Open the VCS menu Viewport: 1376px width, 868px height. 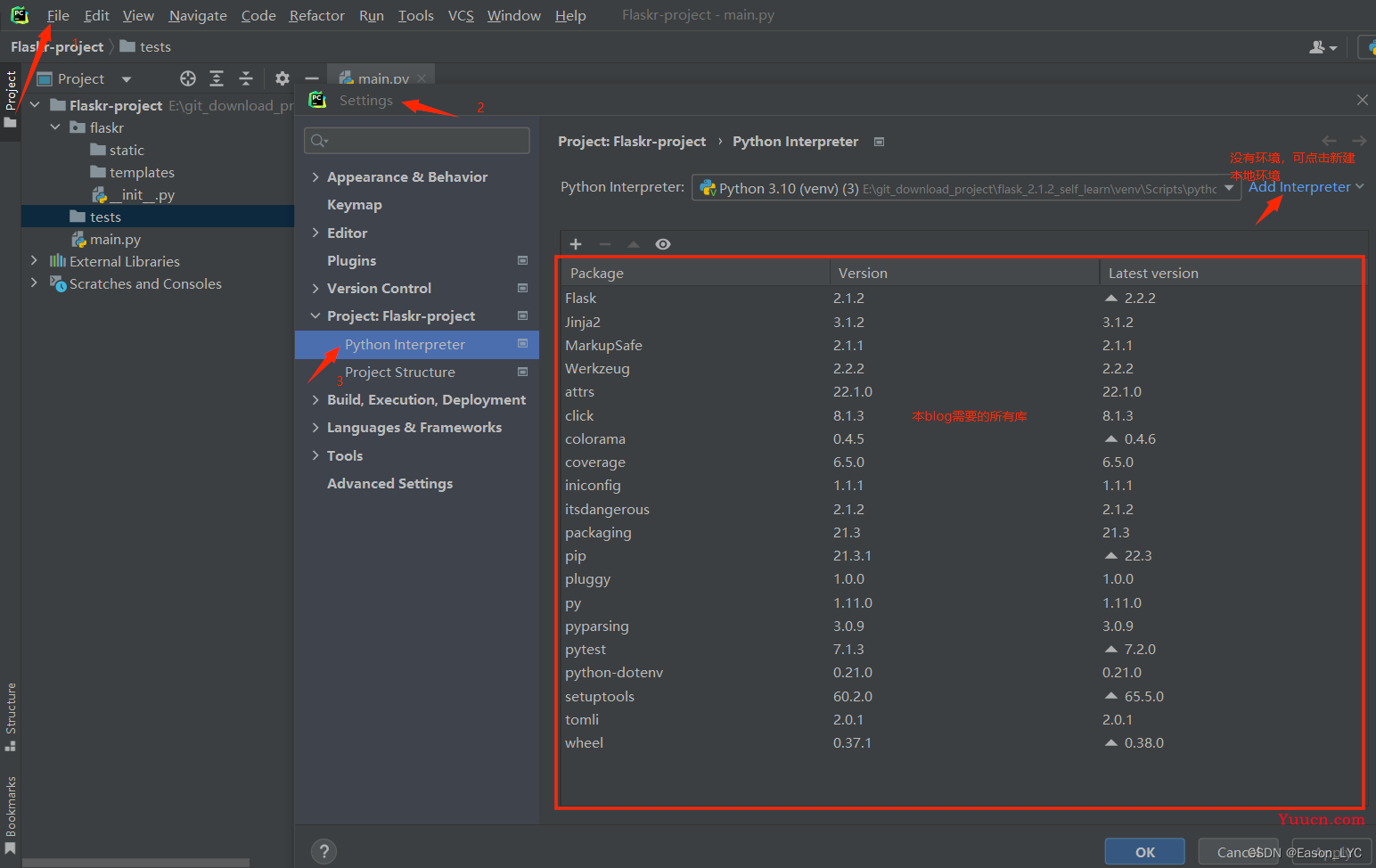[x=461, y=15]
